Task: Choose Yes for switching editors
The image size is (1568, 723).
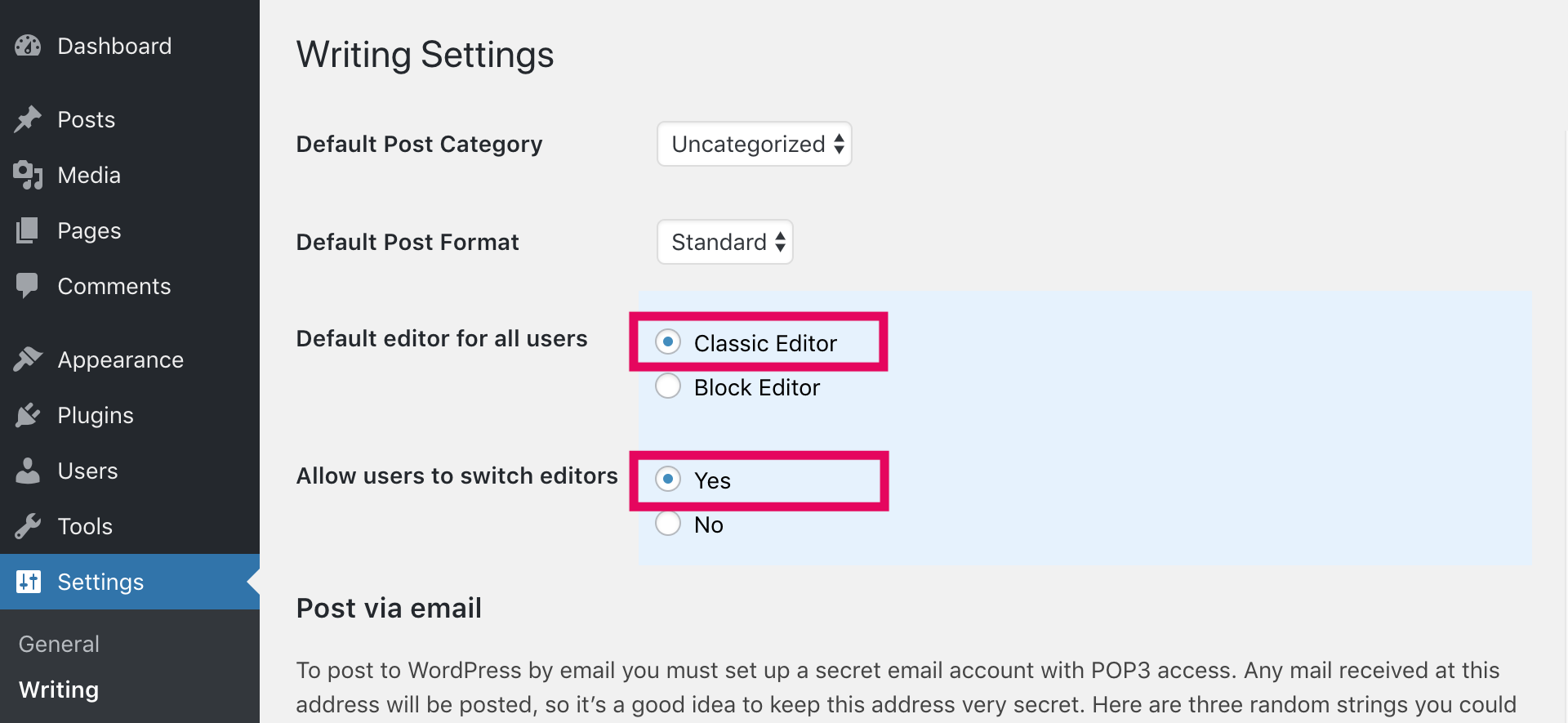Action: (668, 479)
